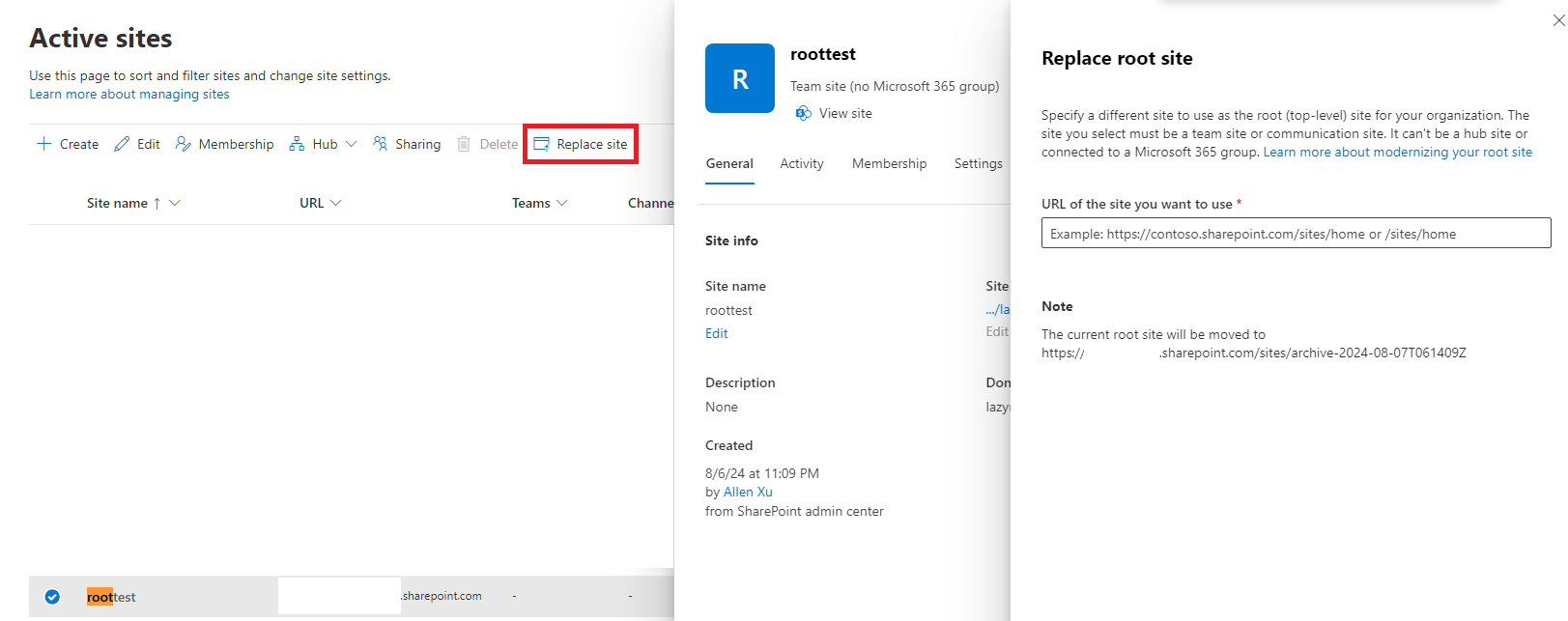The height and width of the screenshot is (621, 1568).
Task: Switch to the Settings tab
Action: (978, 163)
